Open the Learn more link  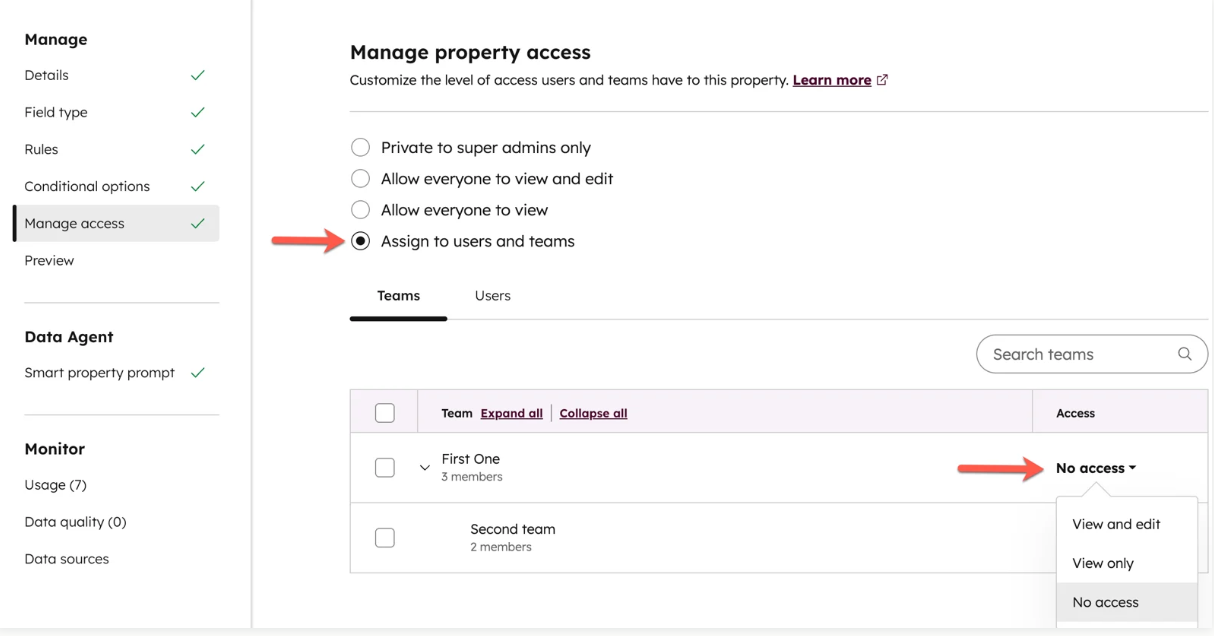click(x=831, y=80)
